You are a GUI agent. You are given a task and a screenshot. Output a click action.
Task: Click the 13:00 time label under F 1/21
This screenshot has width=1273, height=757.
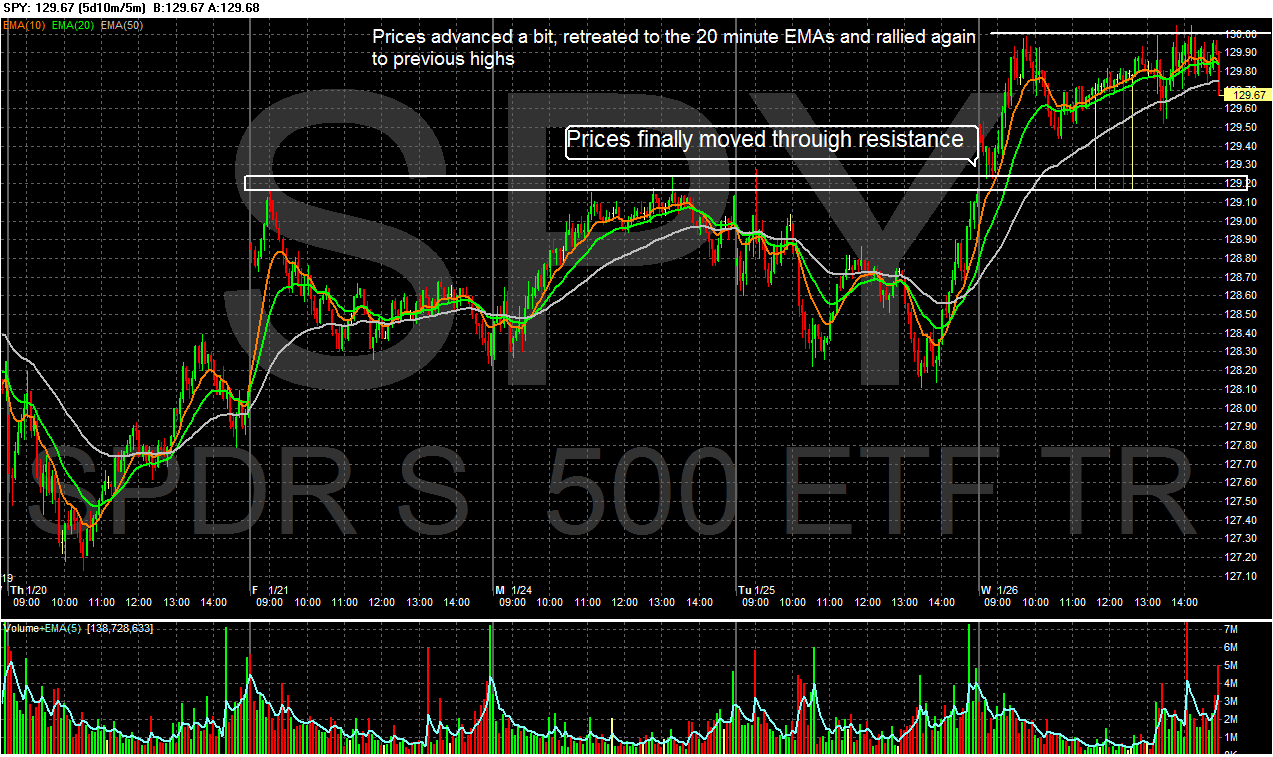[419, 603]
